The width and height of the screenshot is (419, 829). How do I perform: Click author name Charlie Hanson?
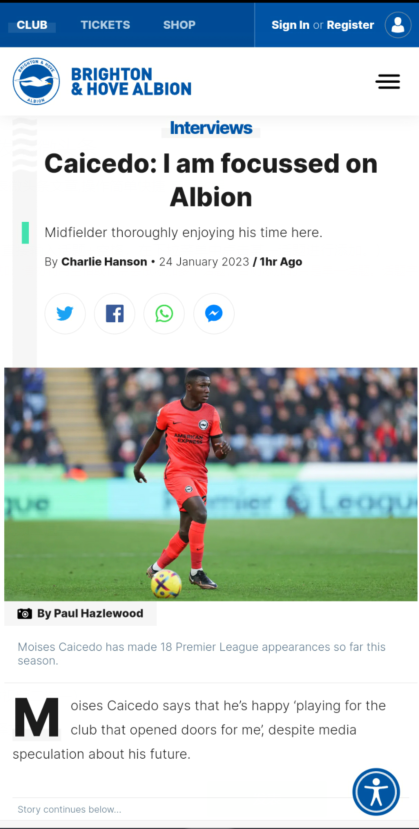pyautogui.click(x=104, y=262)
